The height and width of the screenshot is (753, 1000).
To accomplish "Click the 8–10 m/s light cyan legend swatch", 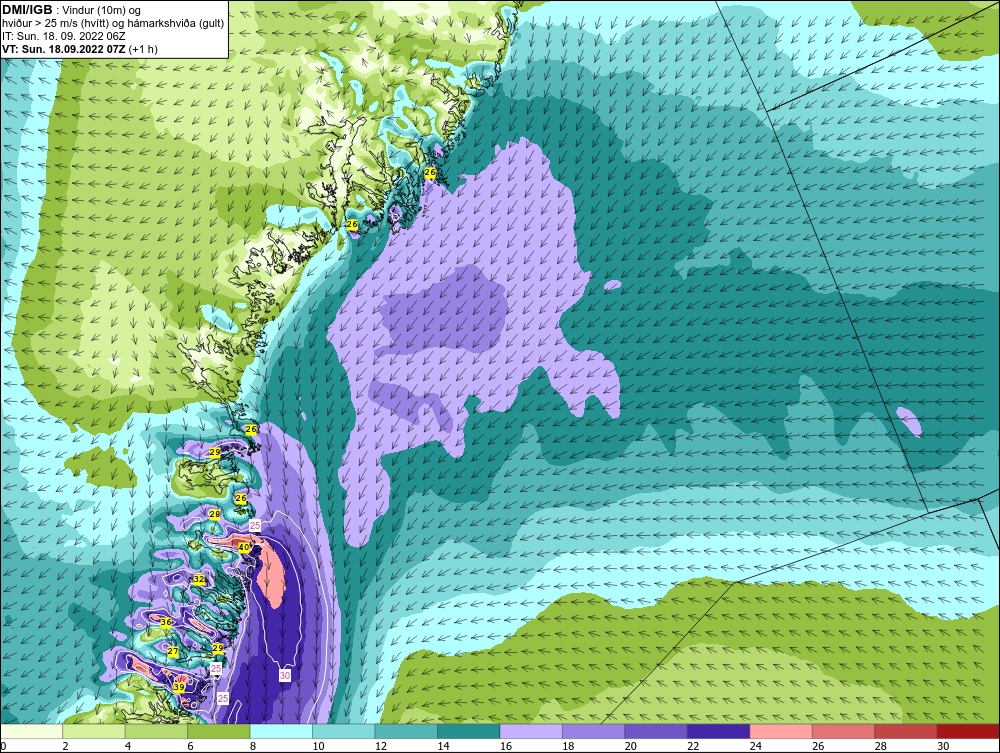I will (x=281, y=731).
